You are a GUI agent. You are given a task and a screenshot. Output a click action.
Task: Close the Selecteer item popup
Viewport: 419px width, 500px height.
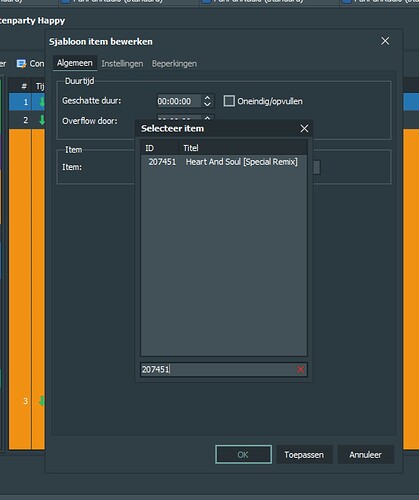pos(304,128)
